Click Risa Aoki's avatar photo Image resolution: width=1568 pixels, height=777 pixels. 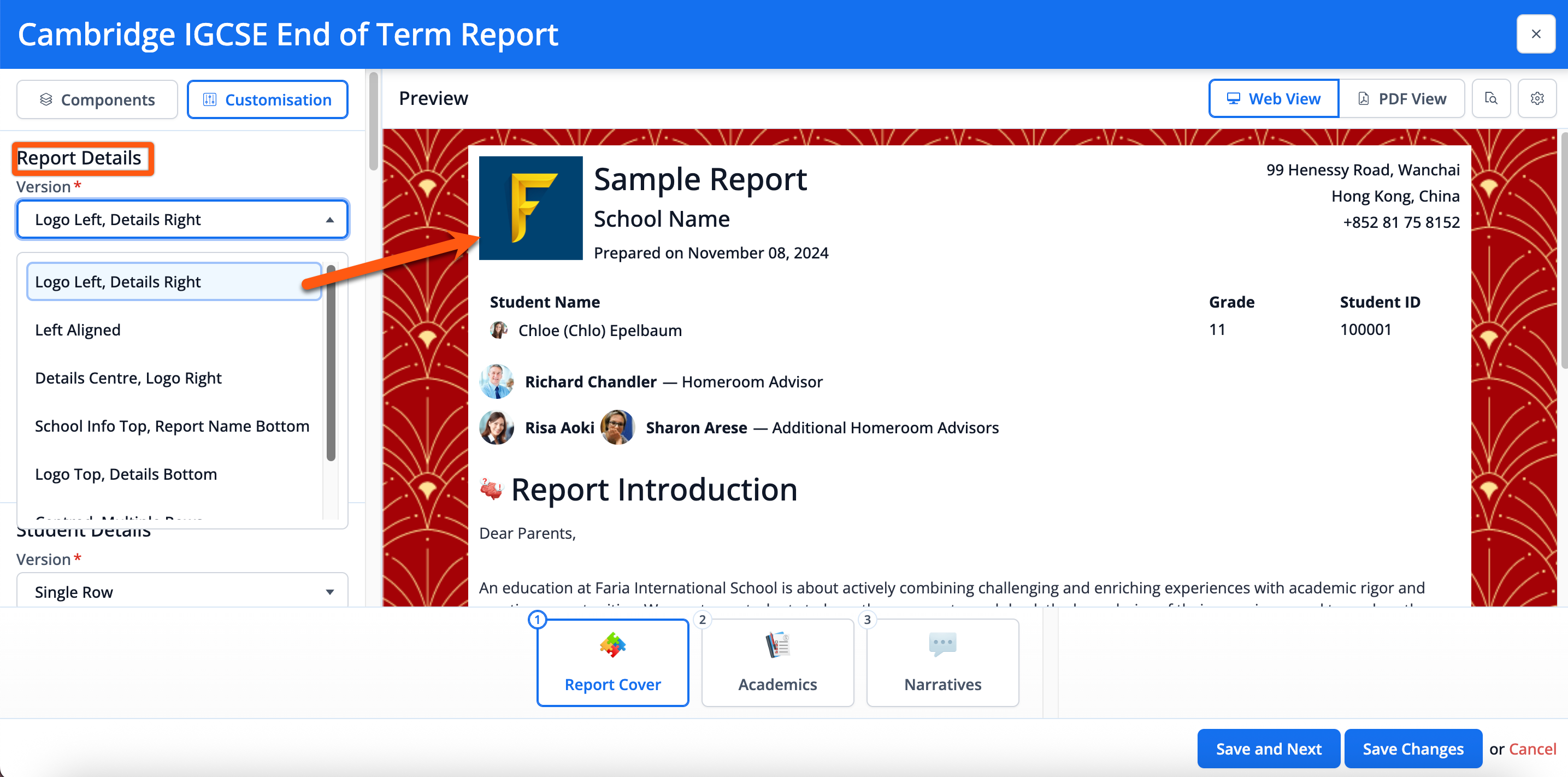[x=496, y=427]
